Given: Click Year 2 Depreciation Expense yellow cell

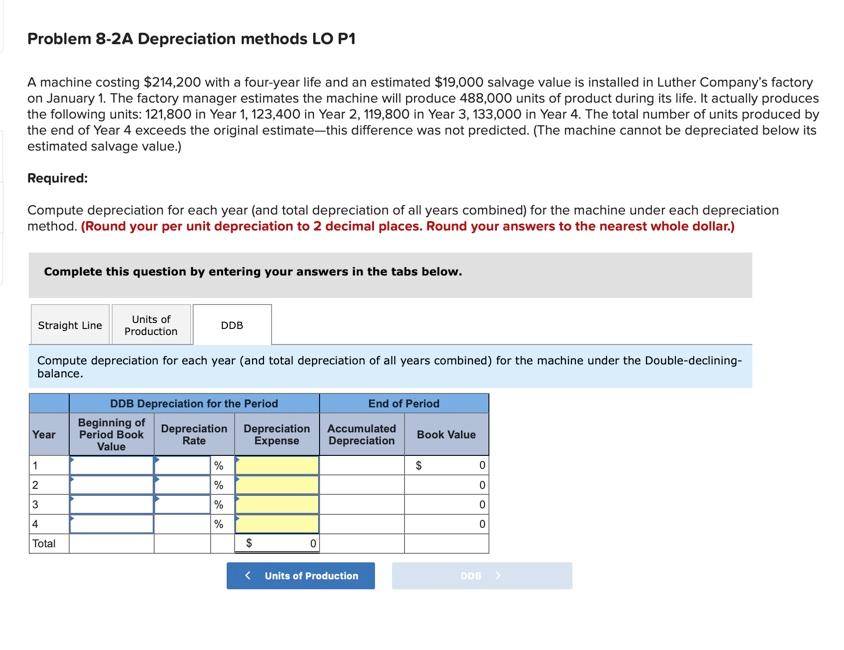Looking at the screenshot, I should pyautogui.click(x=277, y=485).
